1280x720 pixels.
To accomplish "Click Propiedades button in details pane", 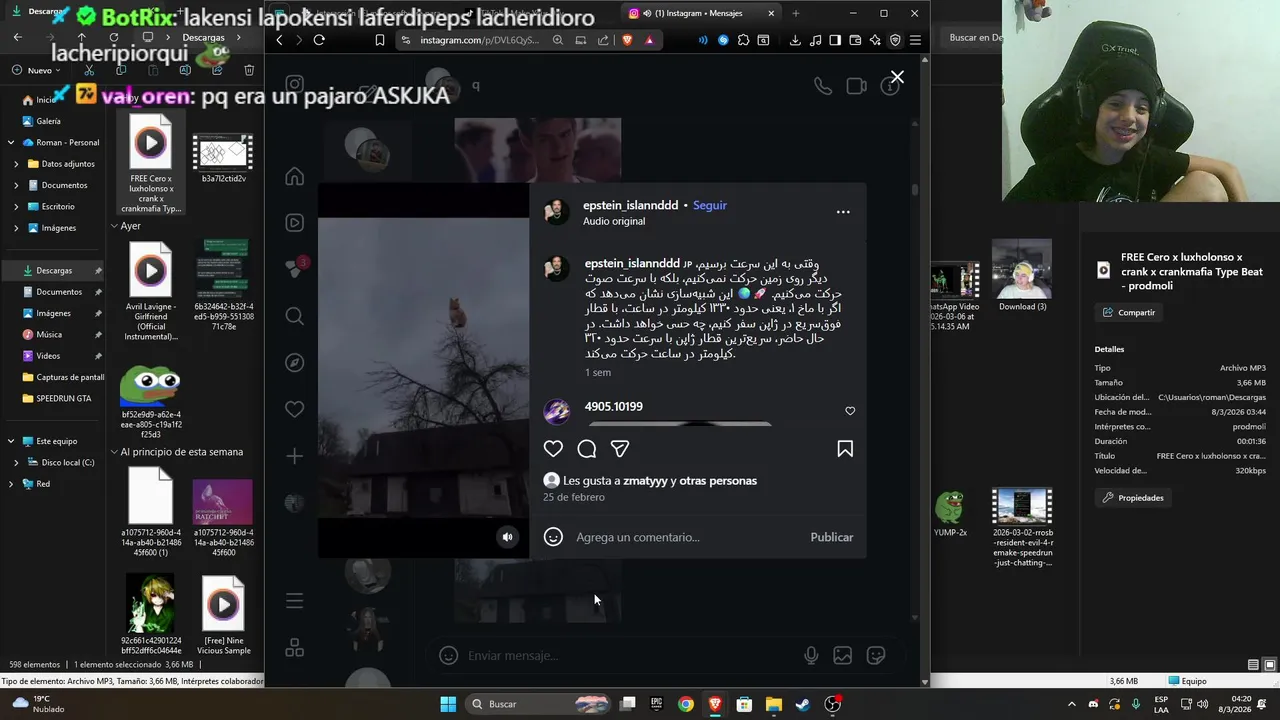I will pos(1132,497).
